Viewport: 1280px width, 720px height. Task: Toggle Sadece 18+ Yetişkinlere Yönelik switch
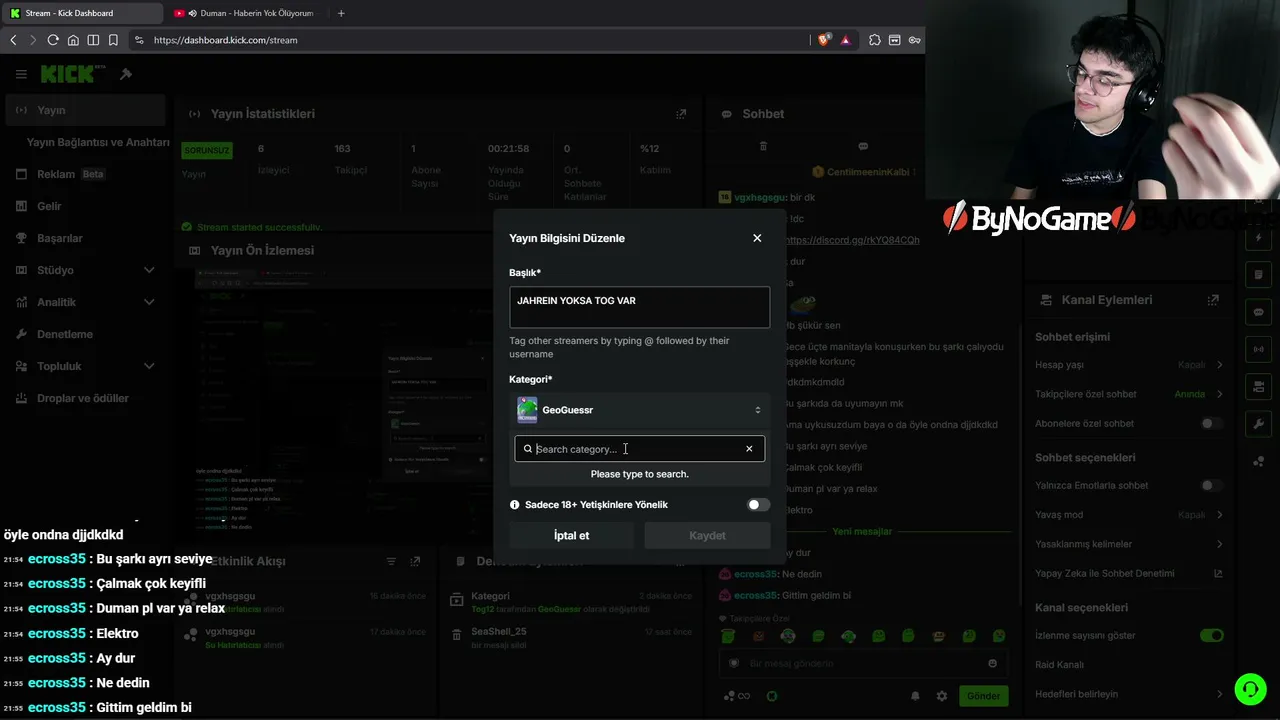(x=759, y=505)
